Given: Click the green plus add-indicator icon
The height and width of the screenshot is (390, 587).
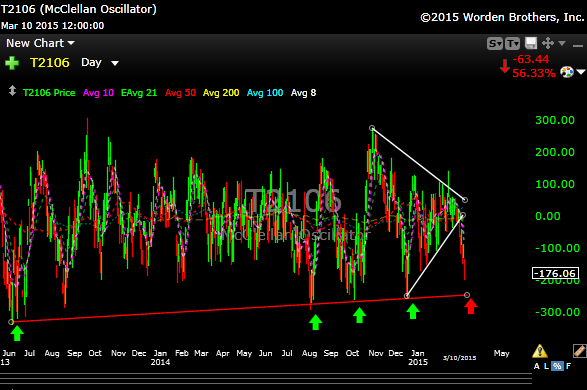Looking at the screenshot, I should 12,63.
